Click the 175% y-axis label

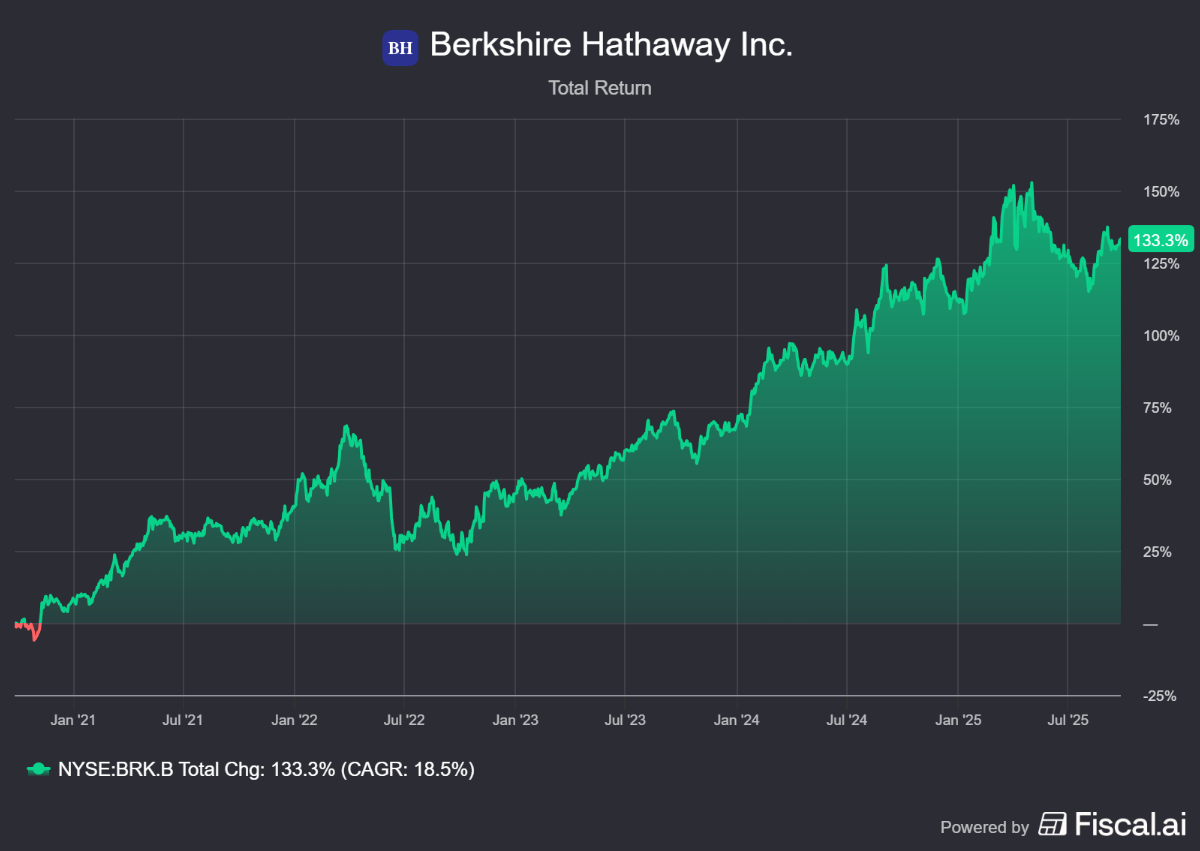[1160, 120]
